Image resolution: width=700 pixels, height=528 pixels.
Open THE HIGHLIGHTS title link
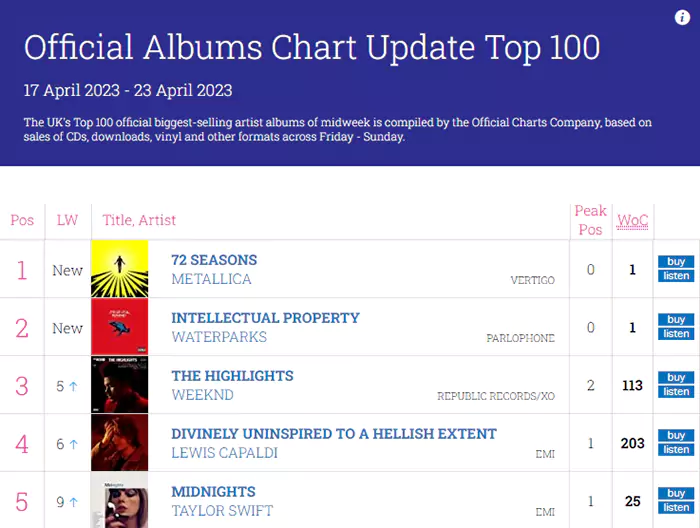(x=233, y=376)
